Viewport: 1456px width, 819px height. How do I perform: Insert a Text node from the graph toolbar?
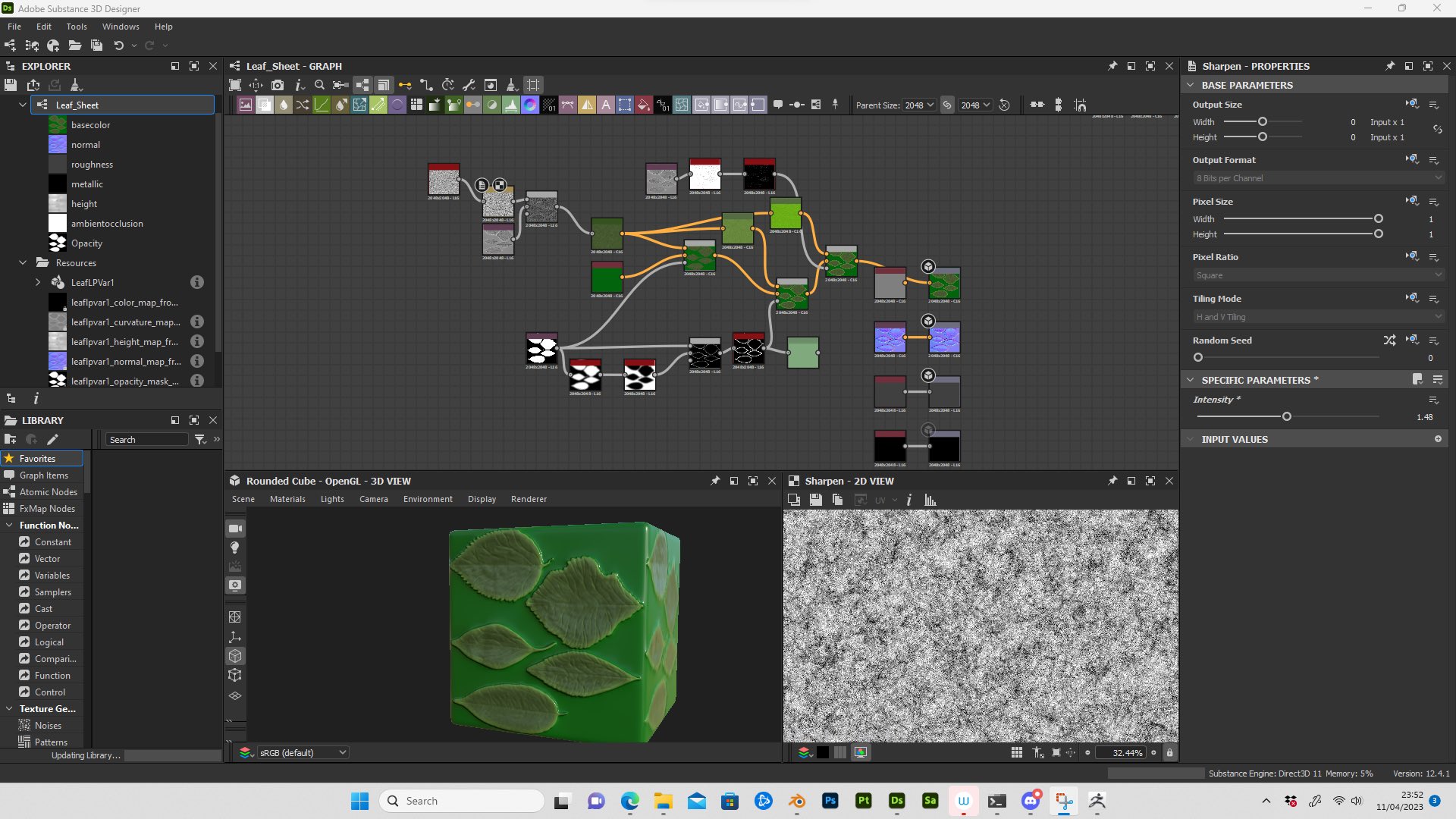tap(606, 105)
